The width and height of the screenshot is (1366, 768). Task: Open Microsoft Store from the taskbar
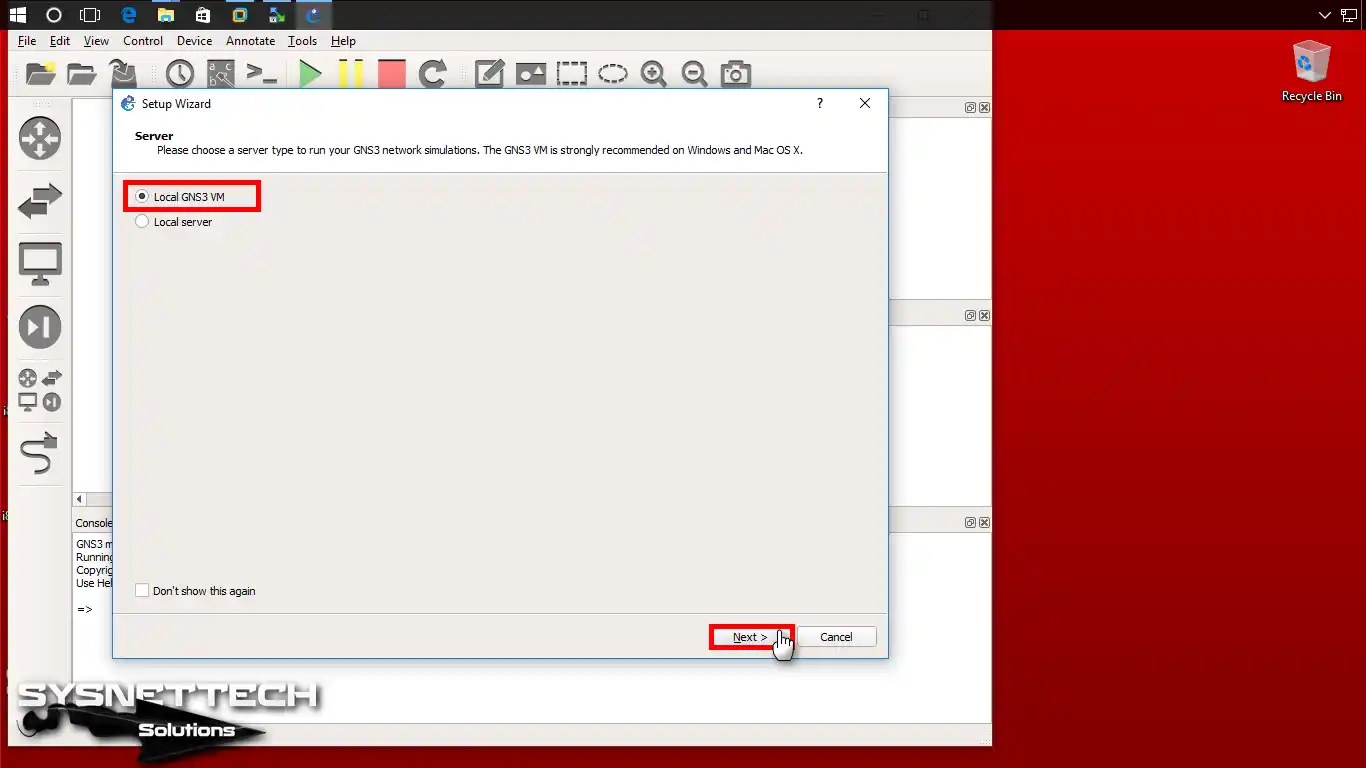tap(203, 15)
